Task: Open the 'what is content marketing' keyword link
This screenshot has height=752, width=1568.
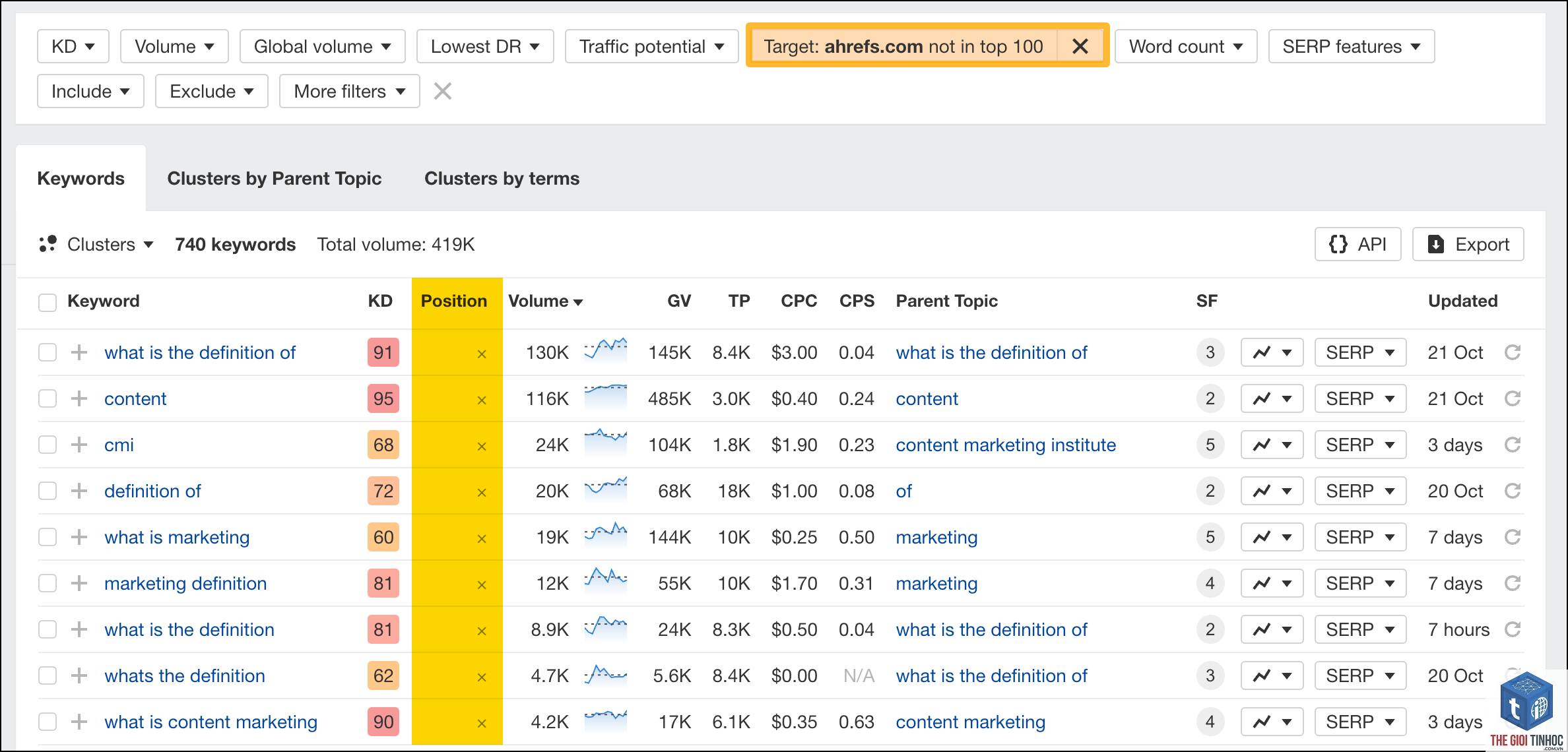Action: coord(211,722)
